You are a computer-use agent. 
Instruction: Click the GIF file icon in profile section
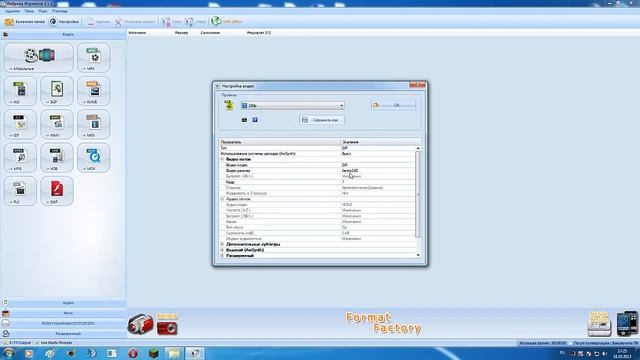(x=229, y=105)
